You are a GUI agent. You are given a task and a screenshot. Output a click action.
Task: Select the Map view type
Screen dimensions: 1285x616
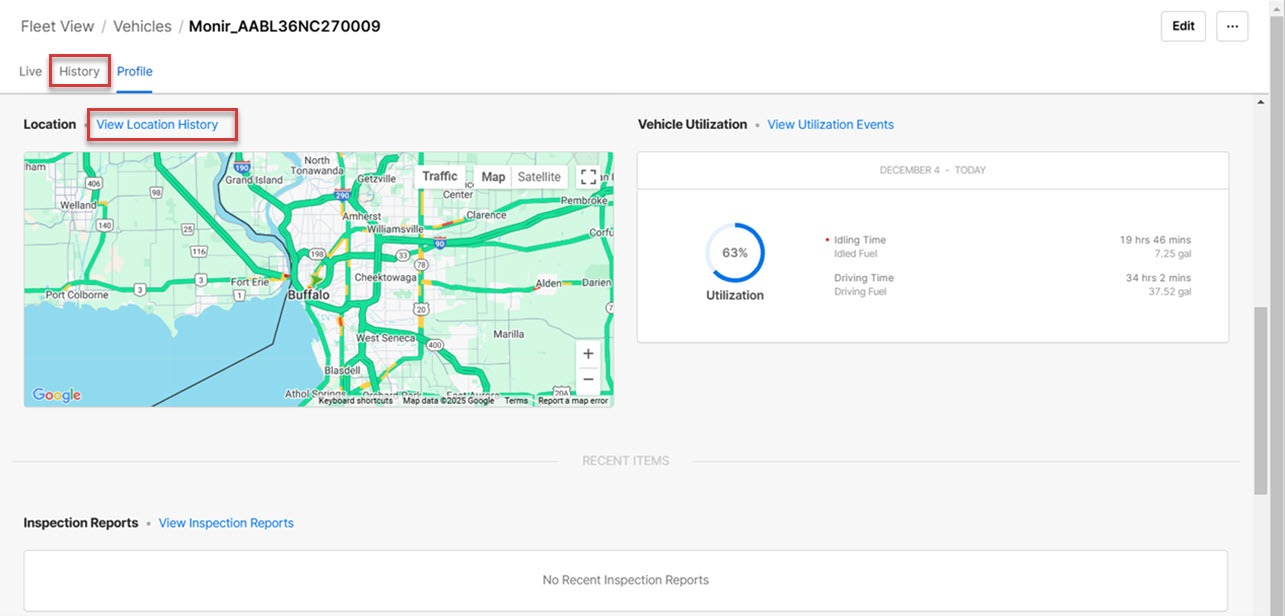493,176
